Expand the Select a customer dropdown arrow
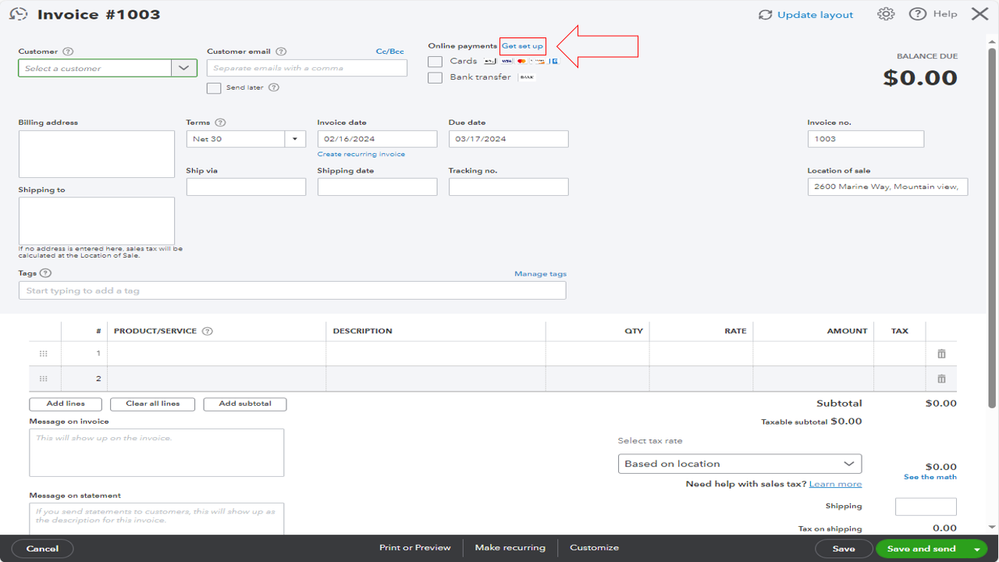The height and width of the screenshot is (562, 999). coord(184,68)
